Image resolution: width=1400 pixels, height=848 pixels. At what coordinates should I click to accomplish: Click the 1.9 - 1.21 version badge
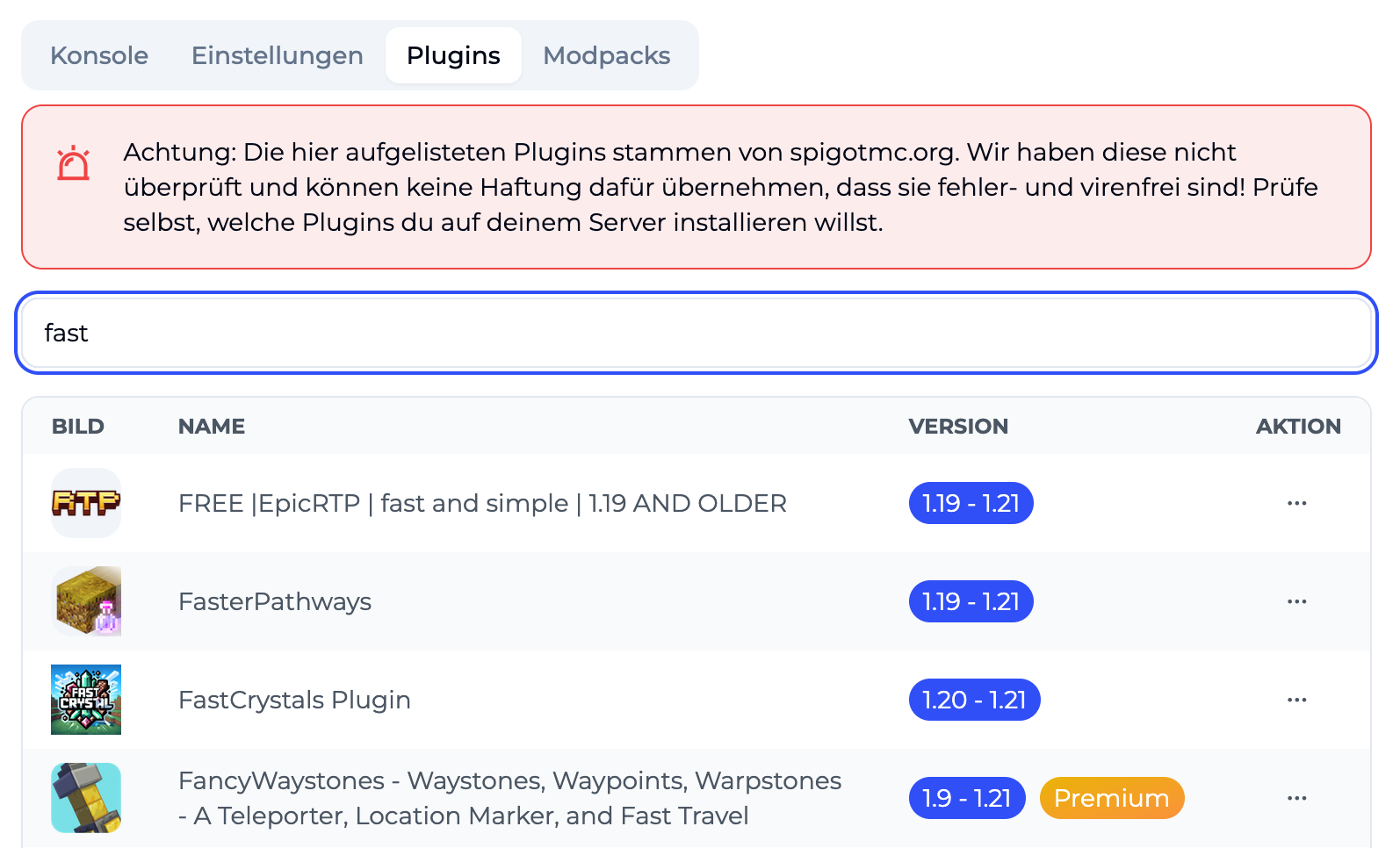click(x=967, y=798)
